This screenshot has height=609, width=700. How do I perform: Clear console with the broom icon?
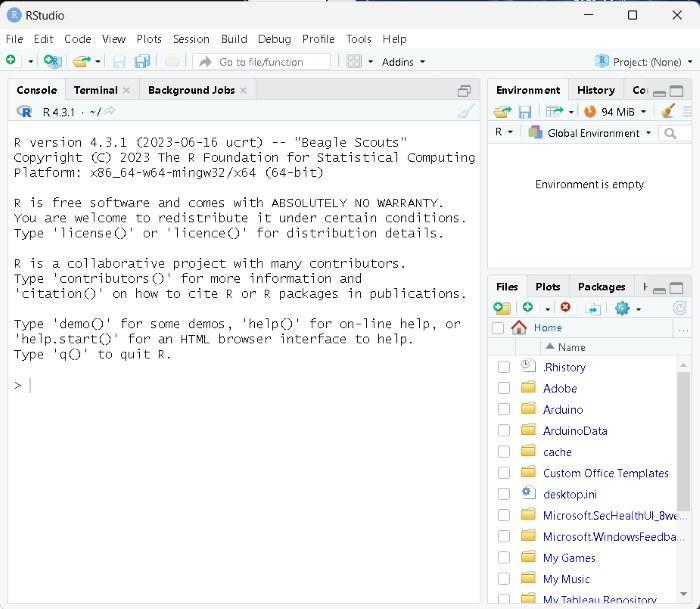click(x=466, y=111)
